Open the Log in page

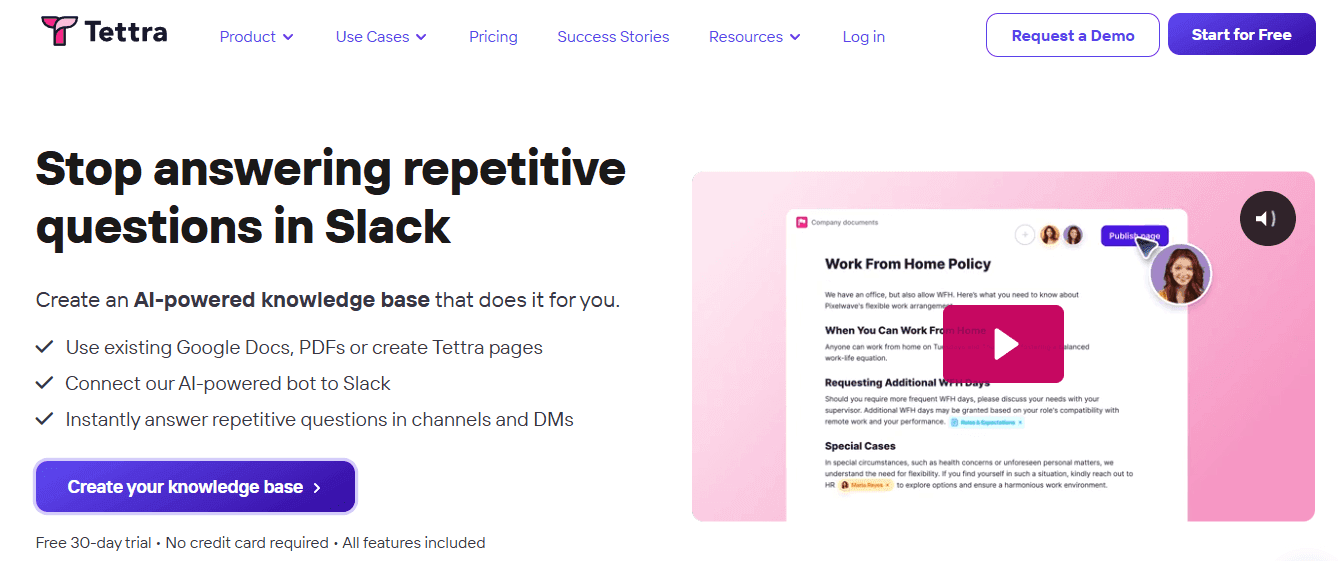tap(863, 37)
